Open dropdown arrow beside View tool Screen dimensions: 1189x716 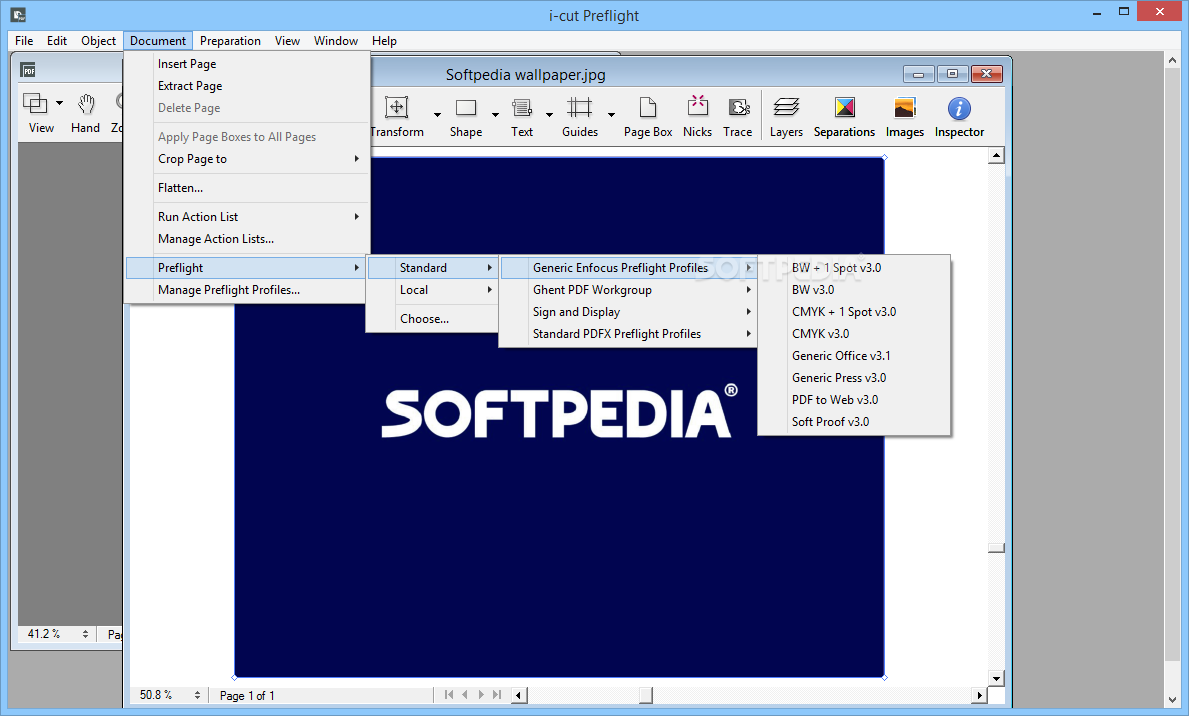pos(59,102)
